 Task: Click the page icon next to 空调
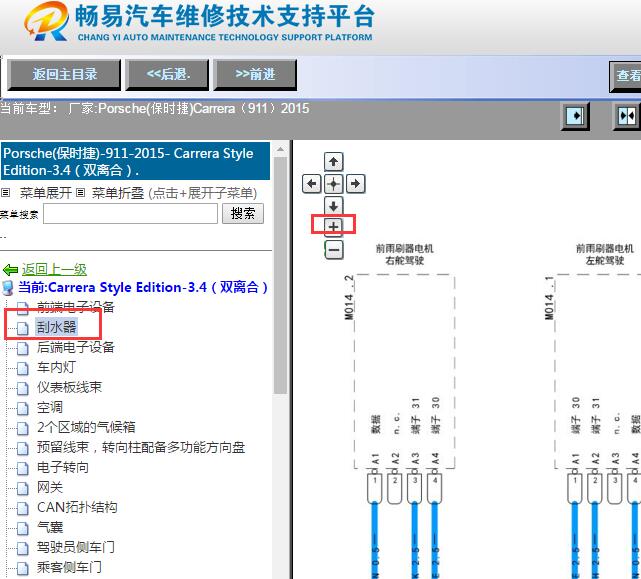click(23, 408)
